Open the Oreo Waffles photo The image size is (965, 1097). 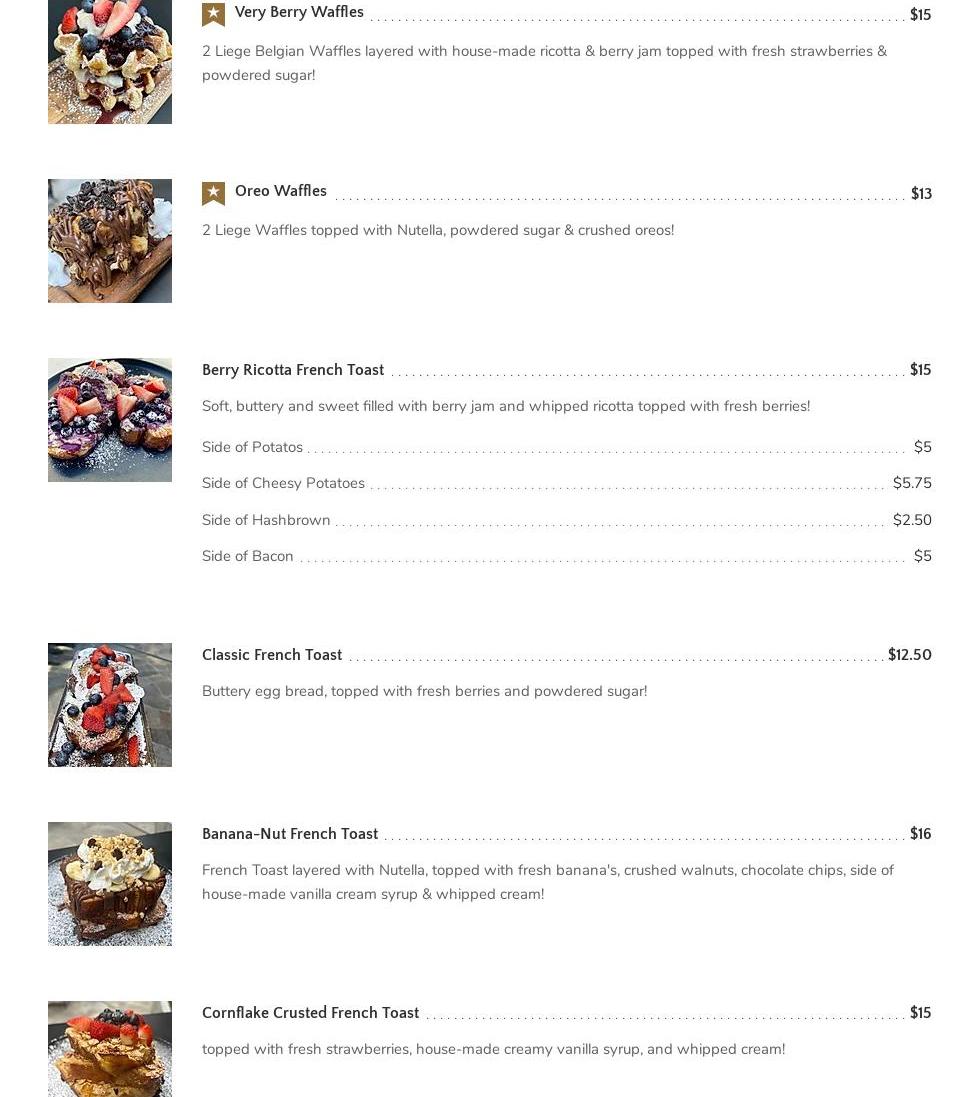click(110, 241)
